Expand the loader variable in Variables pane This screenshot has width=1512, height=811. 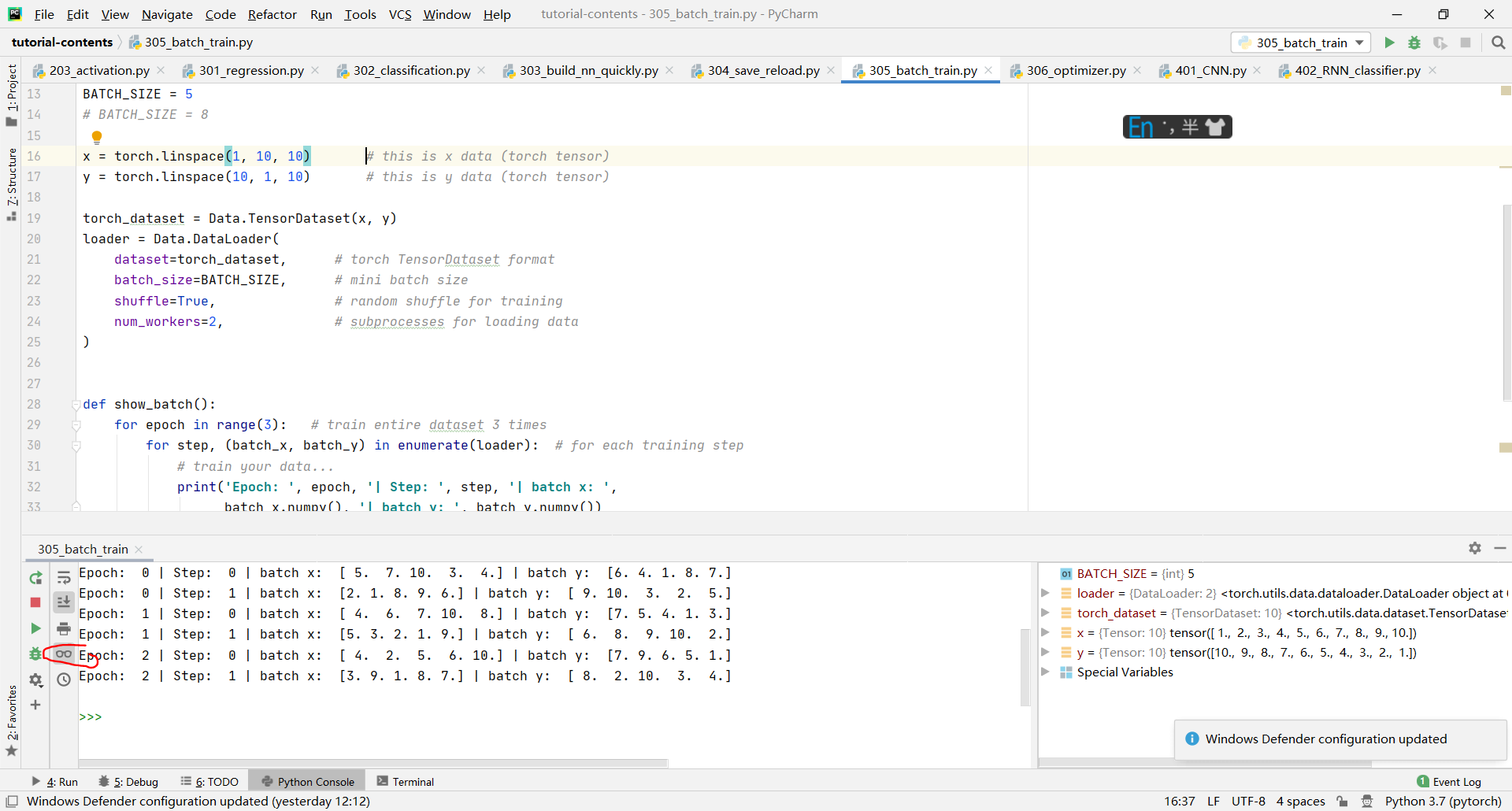[x=1046, y=593]
